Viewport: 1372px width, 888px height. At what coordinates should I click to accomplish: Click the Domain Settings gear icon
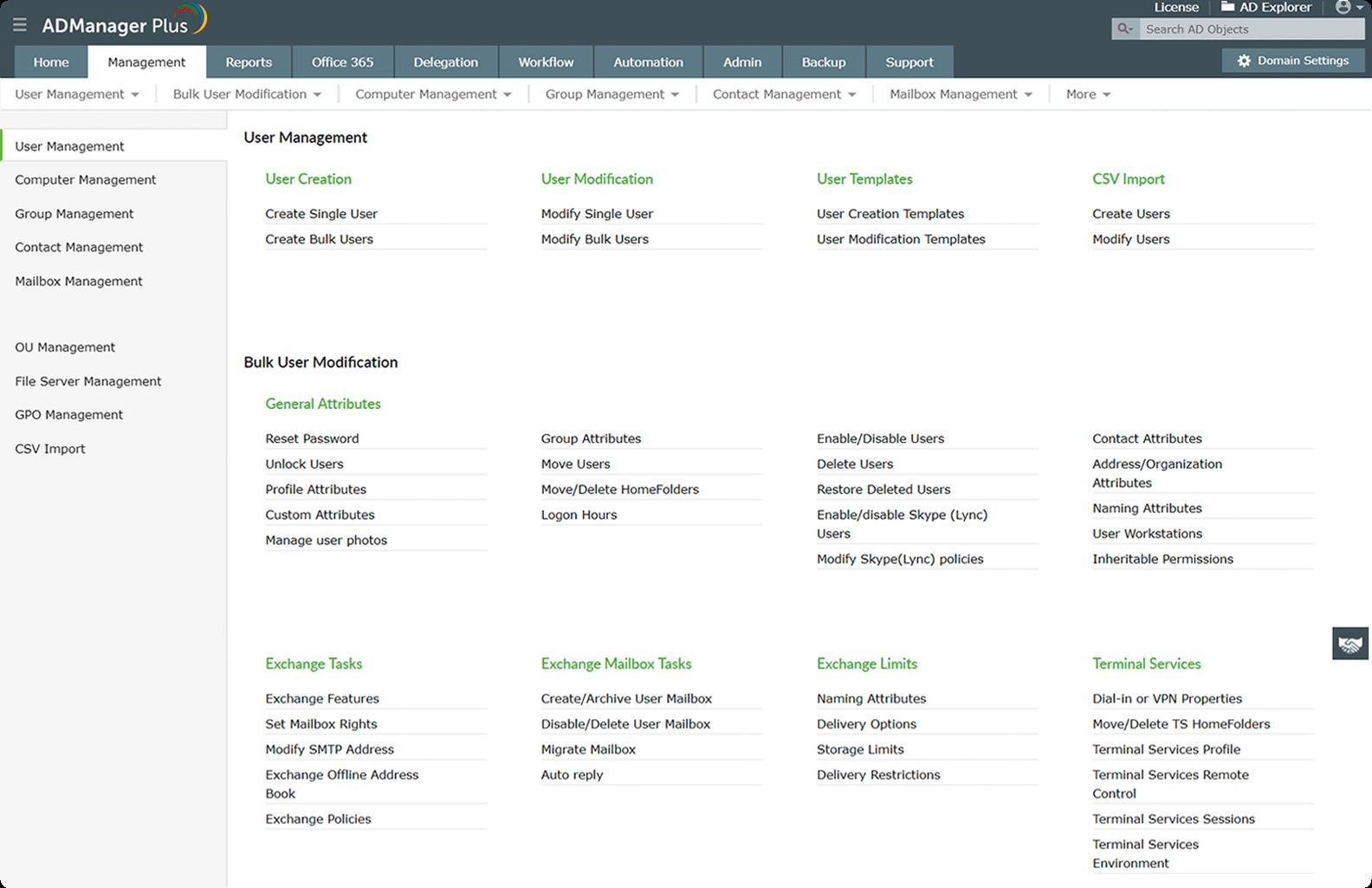click(1244, 61)
